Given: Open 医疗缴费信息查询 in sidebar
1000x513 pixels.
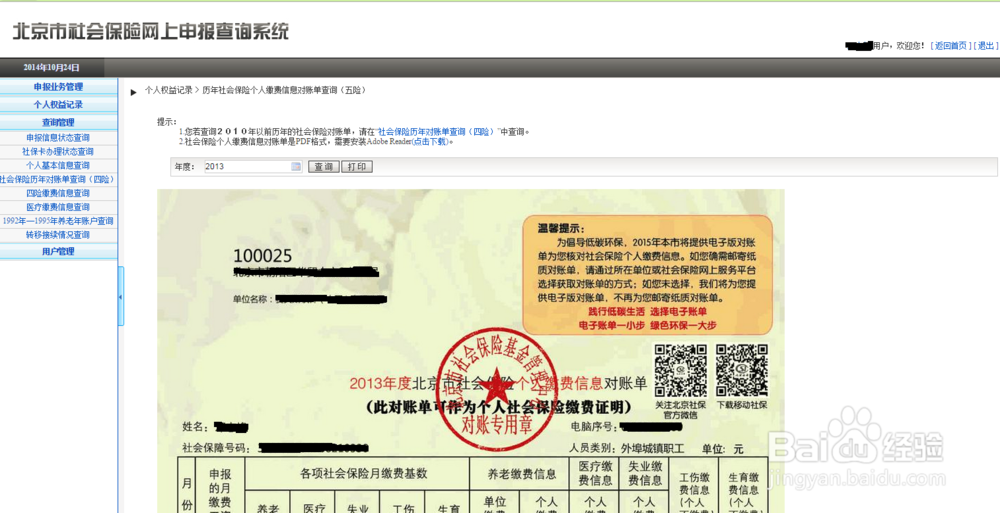Looking at the screenshot, I should coord(58,207).
